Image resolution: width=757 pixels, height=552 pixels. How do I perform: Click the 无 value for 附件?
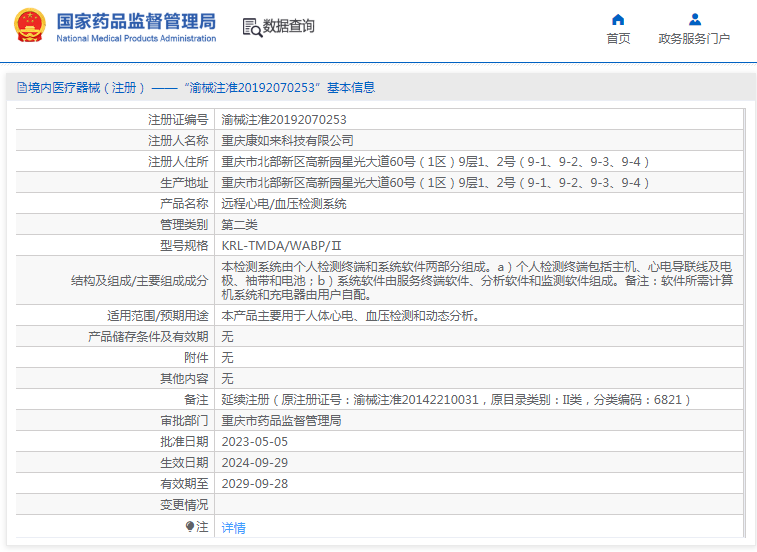[227, 358]
